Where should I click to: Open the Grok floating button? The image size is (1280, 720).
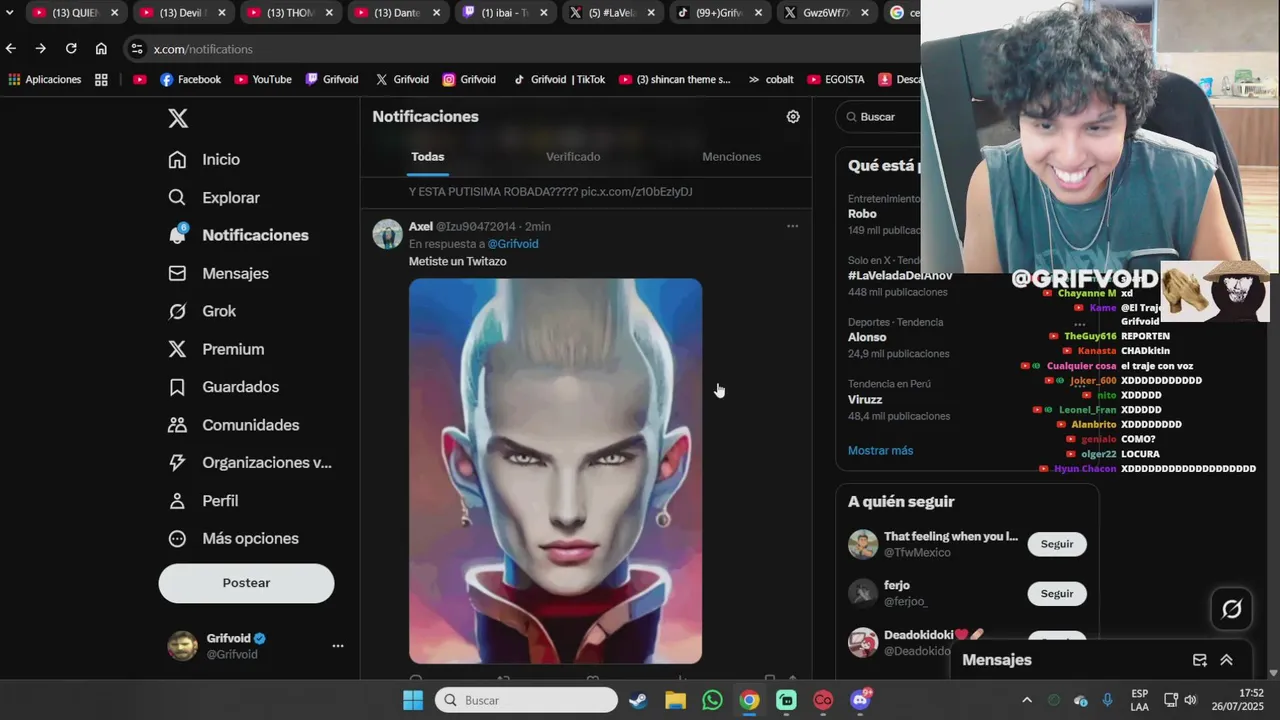click(1232, 608)
